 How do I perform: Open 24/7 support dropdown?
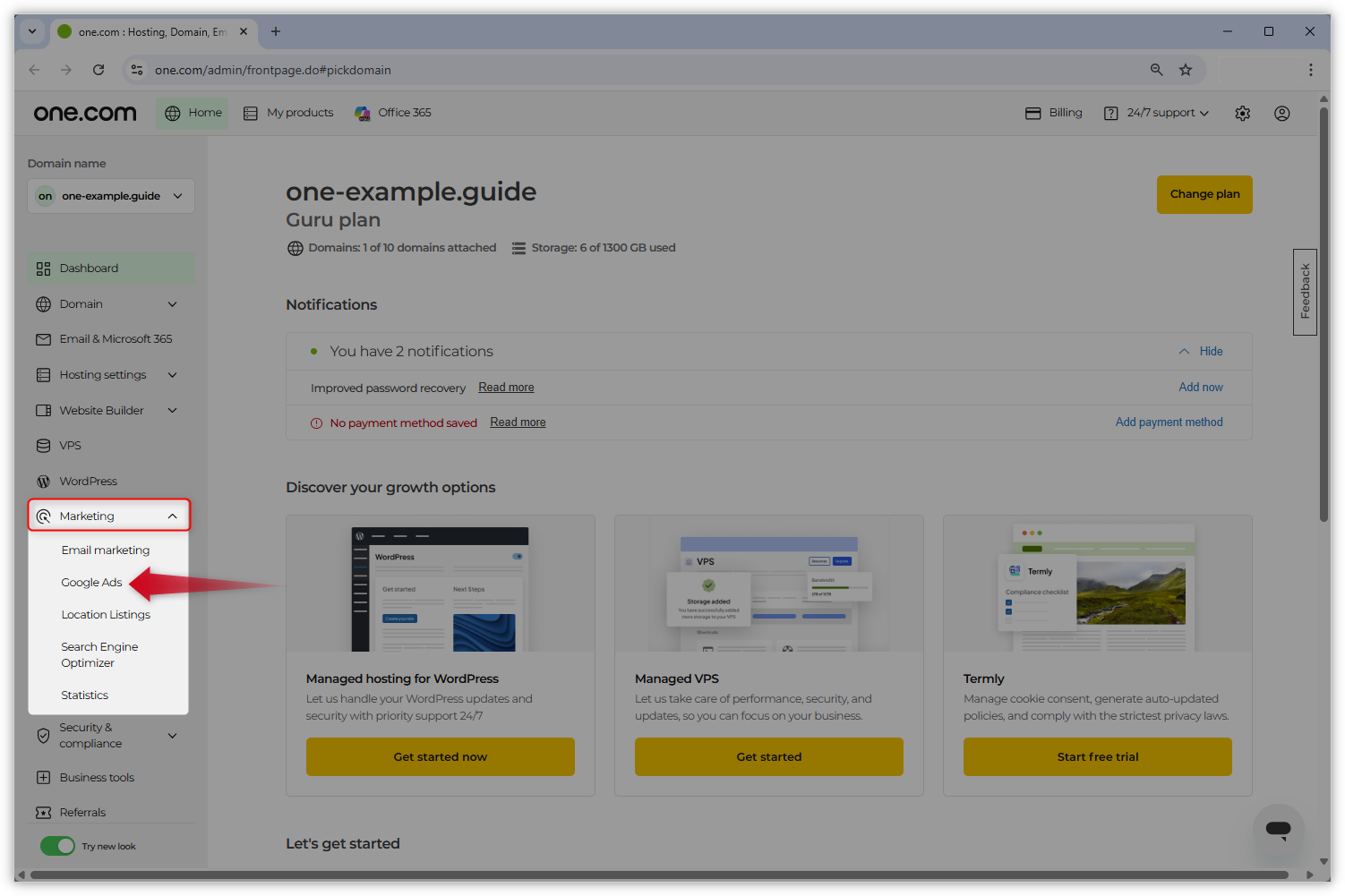[x=1156, y=113]
